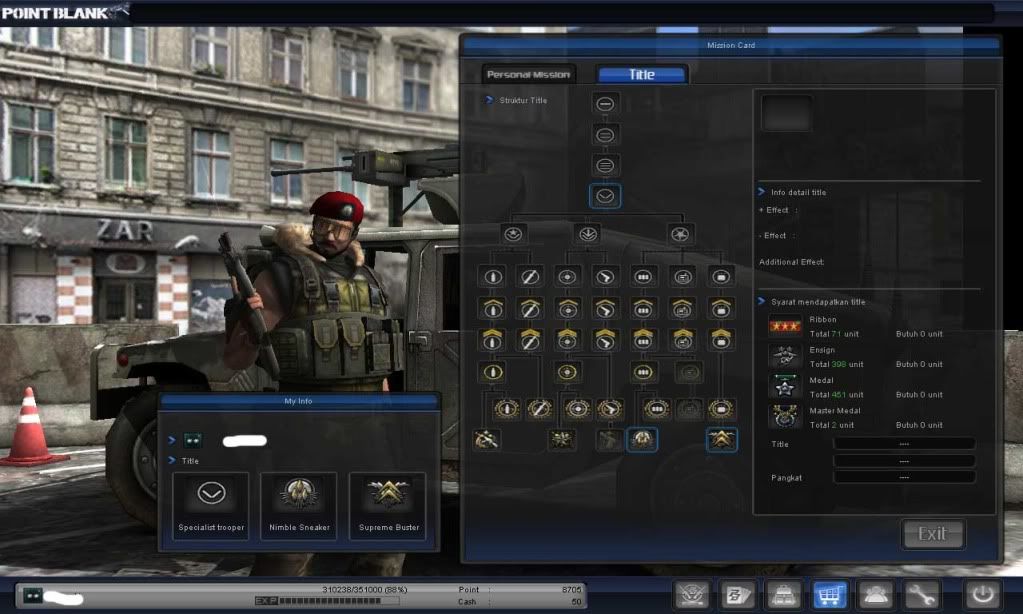The width and height of the screenshot is (1023, 614).
Task: Click the first Title requirement field
Action: 904,444
